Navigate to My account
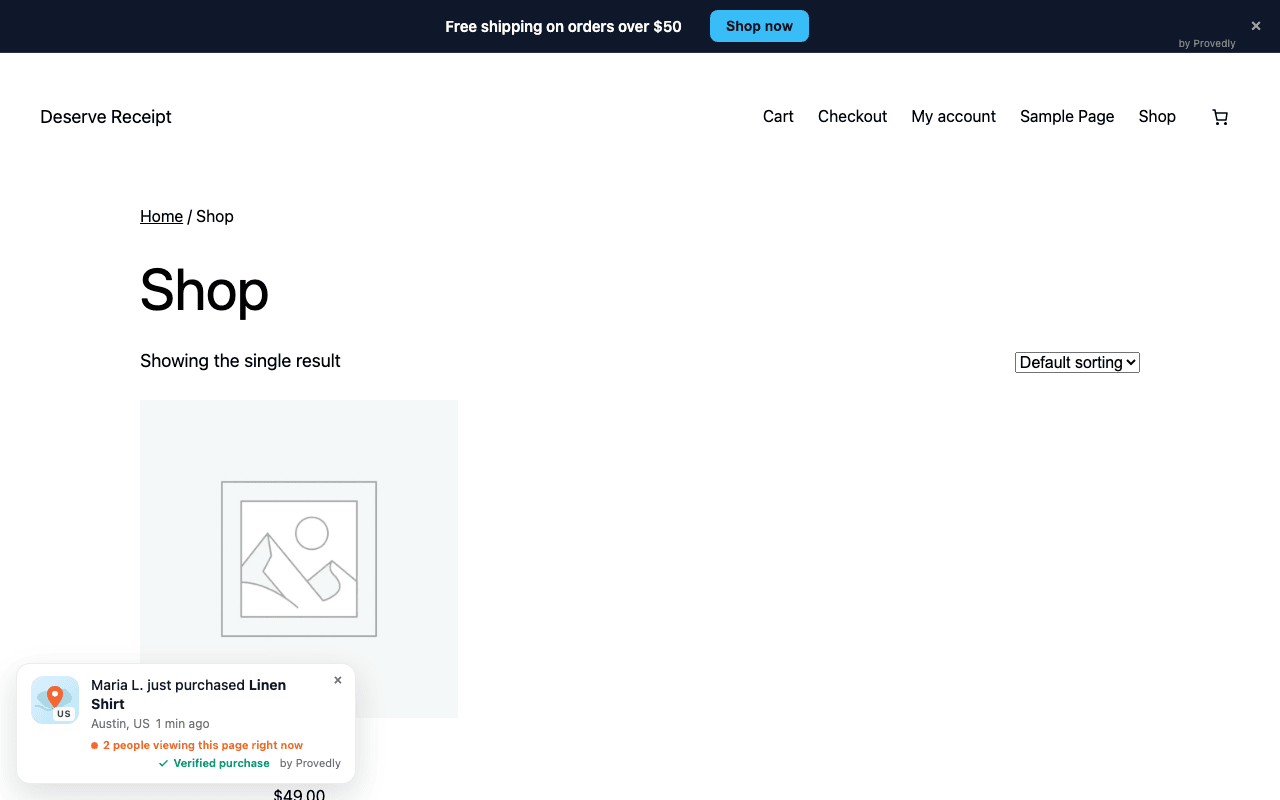This screenshot has width=1280, height=800. [x=953, y=116]
